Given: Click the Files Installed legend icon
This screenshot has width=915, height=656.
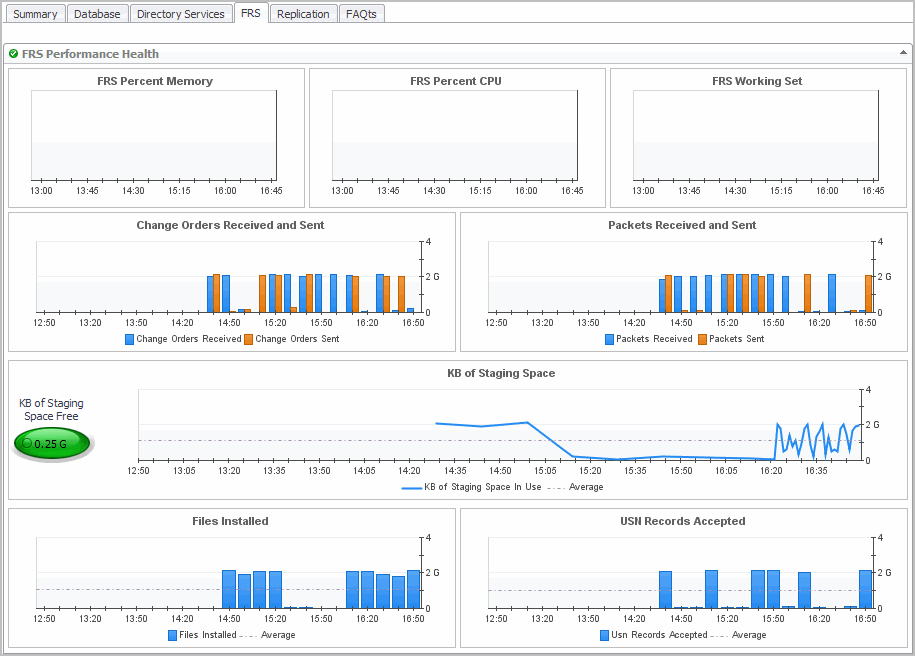Looking at the screenshot, I should point(173,635).
